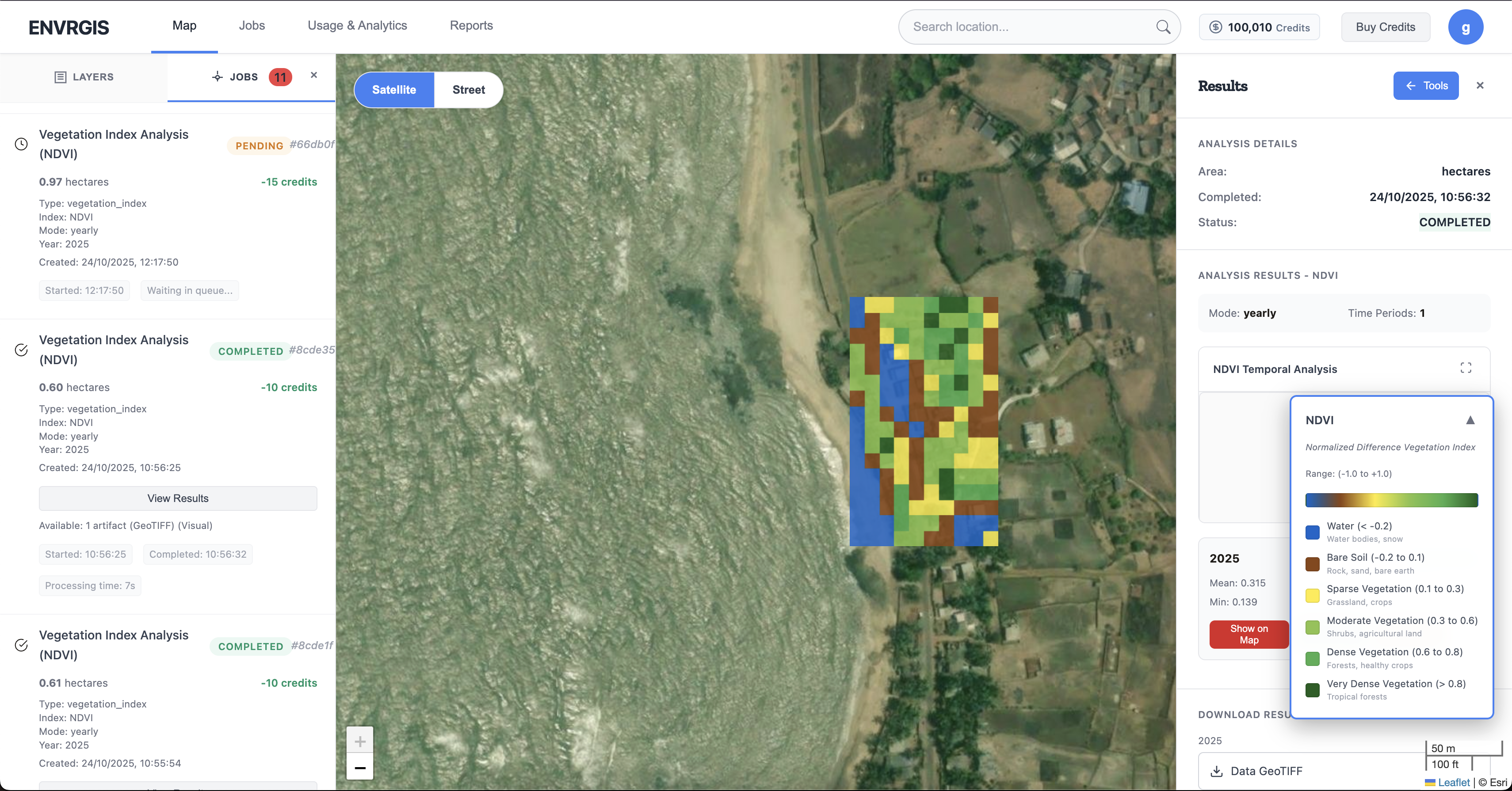Open the search location magnifier icon
The height and width of the screenshot is (791, 1512).
pos(1163,27)
